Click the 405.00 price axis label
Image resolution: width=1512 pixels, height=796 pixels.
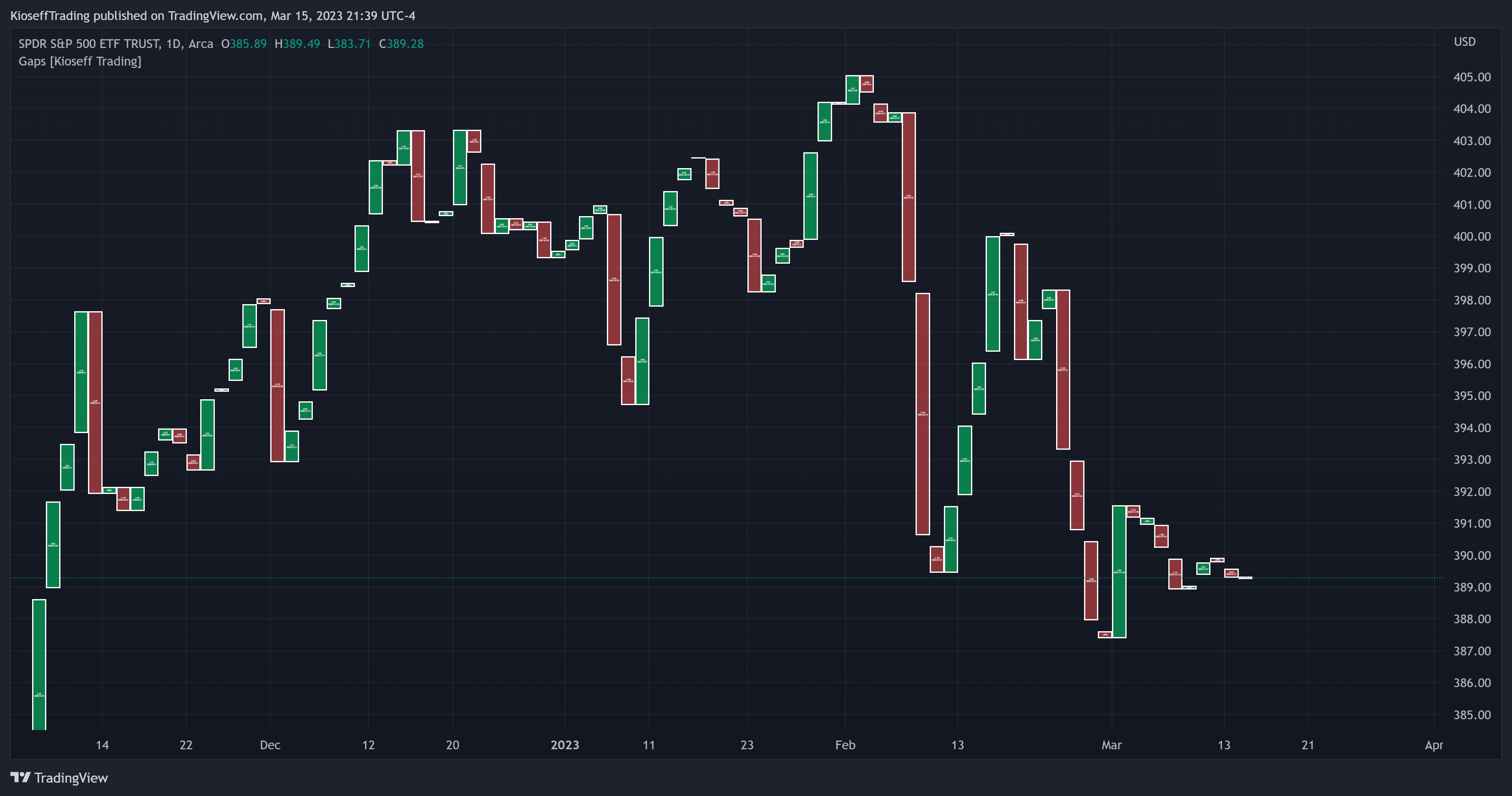1472,77
